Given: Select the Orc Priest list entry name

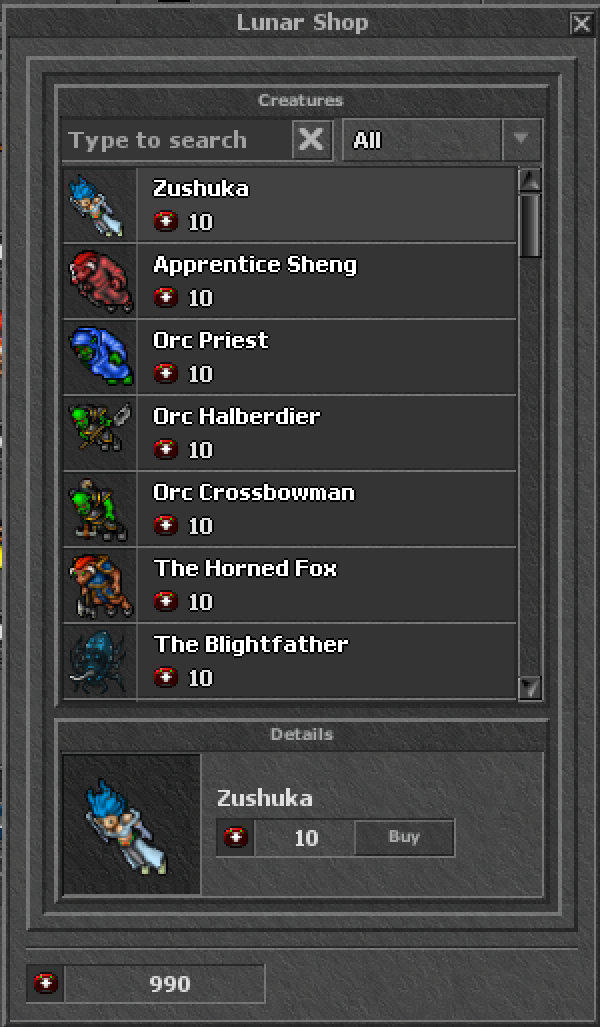Looking at the screenshot, I should coord(211,341).
